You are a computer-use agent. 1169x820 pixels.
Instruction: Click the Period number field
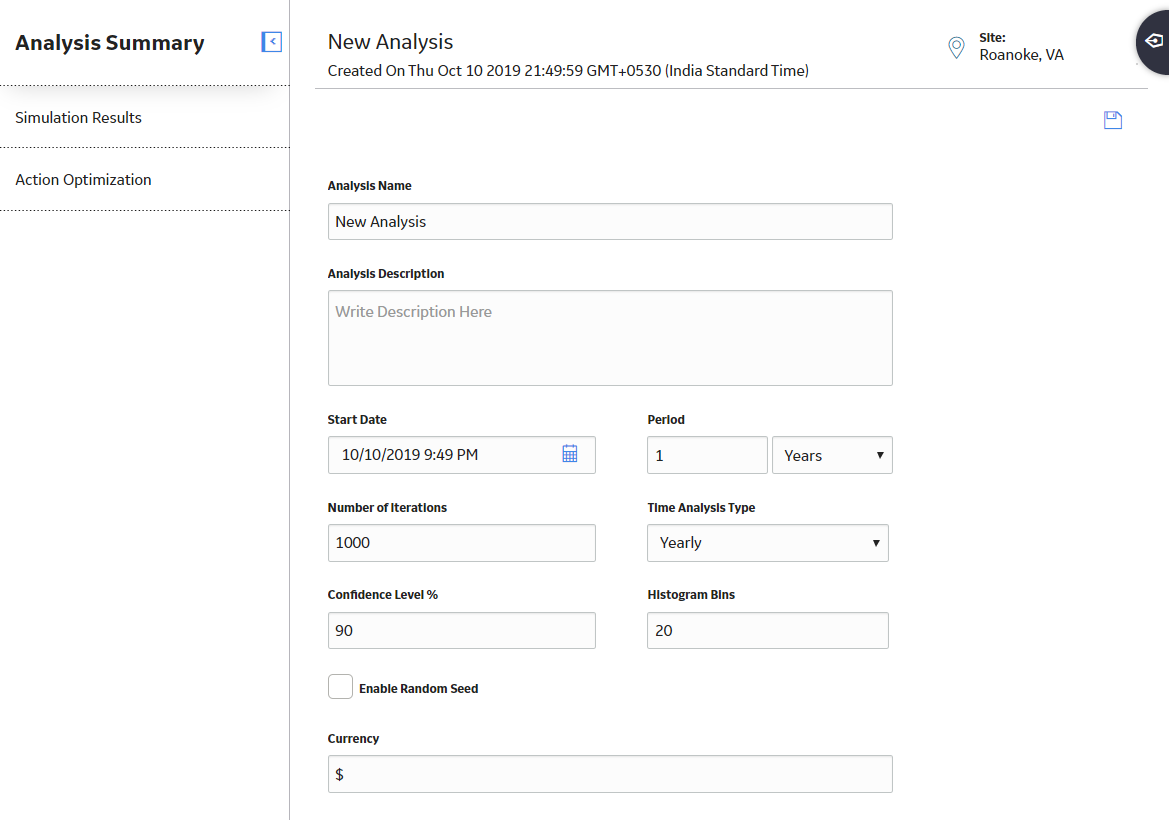pyautogui.click(x=707, y=455)
